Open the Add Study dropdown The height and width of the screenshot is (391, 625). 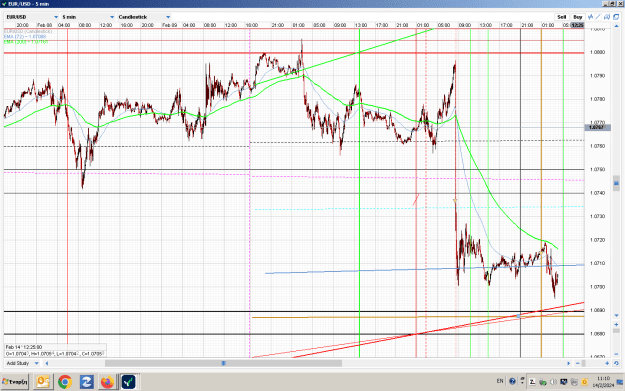pyautogui.click(x=22, y=363)
